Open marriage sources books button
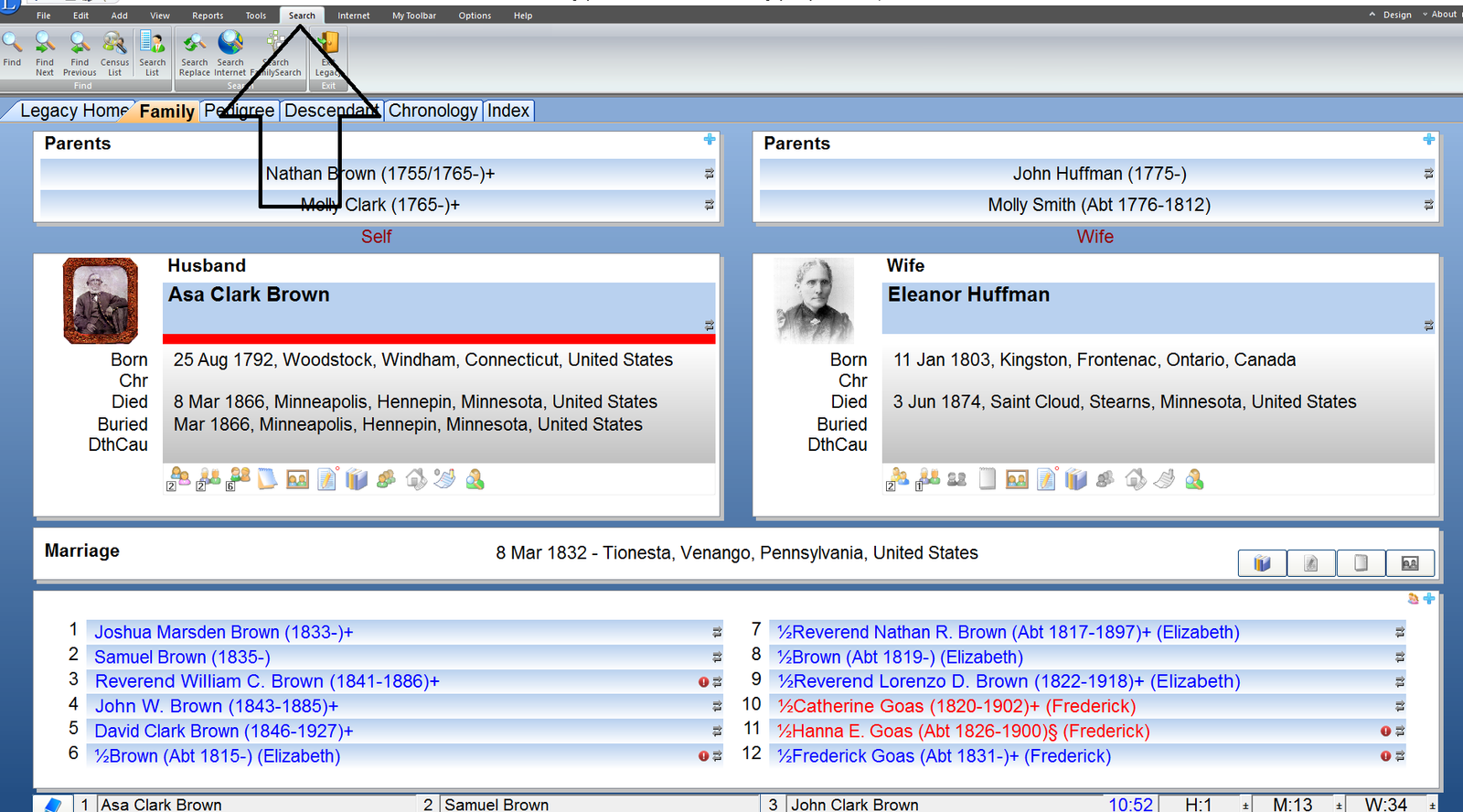 (1262, 563)
